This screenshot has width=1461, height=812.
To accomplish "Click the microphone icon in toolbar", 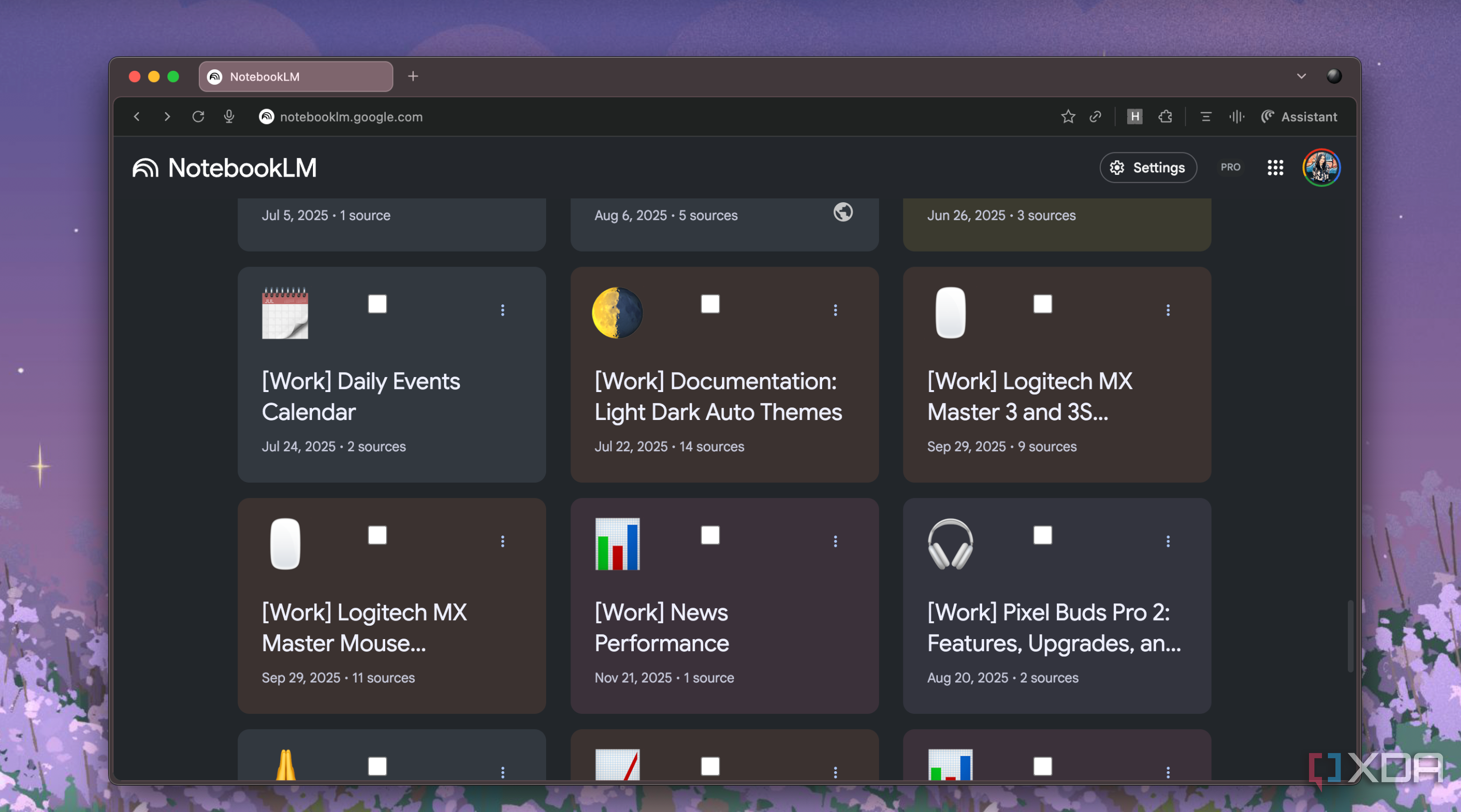I will point(229,117).
